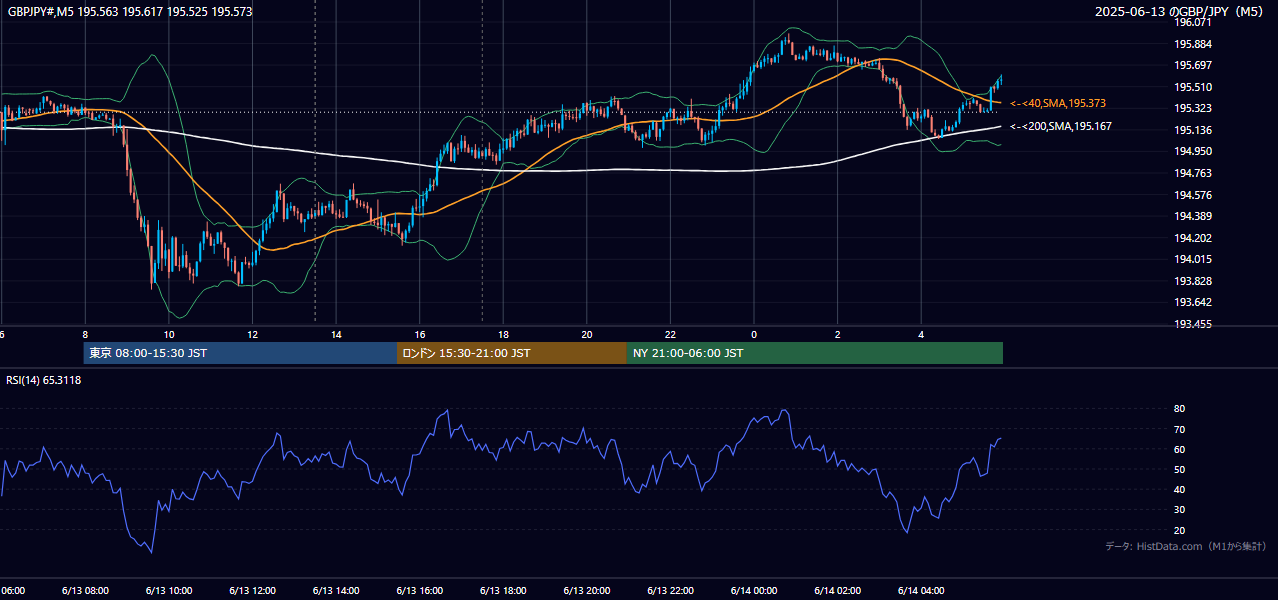Click the 6/13 18:00 date label

[x=503, y=590]
